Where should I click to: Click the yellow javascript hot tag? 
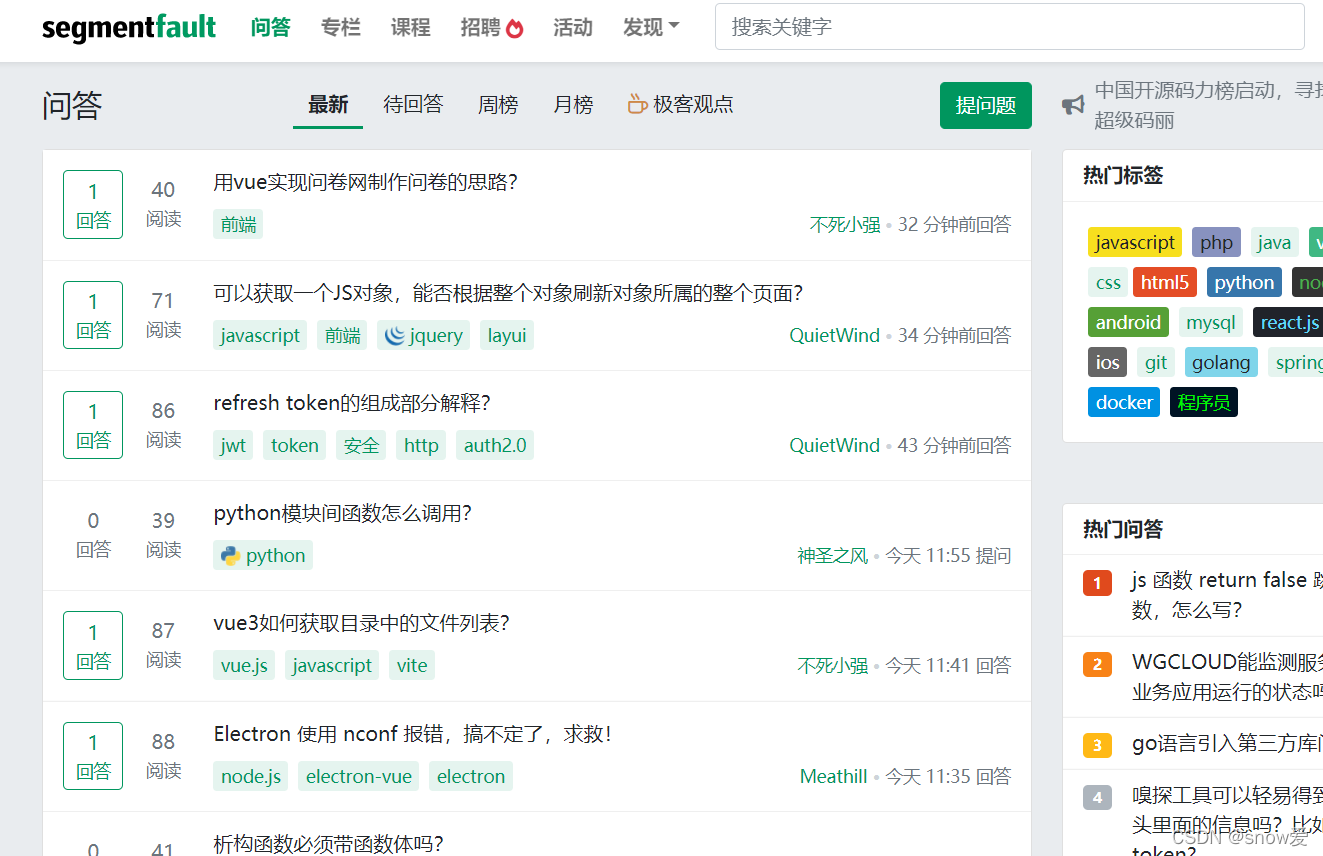pyautogui.click(x=1135, y=242)
